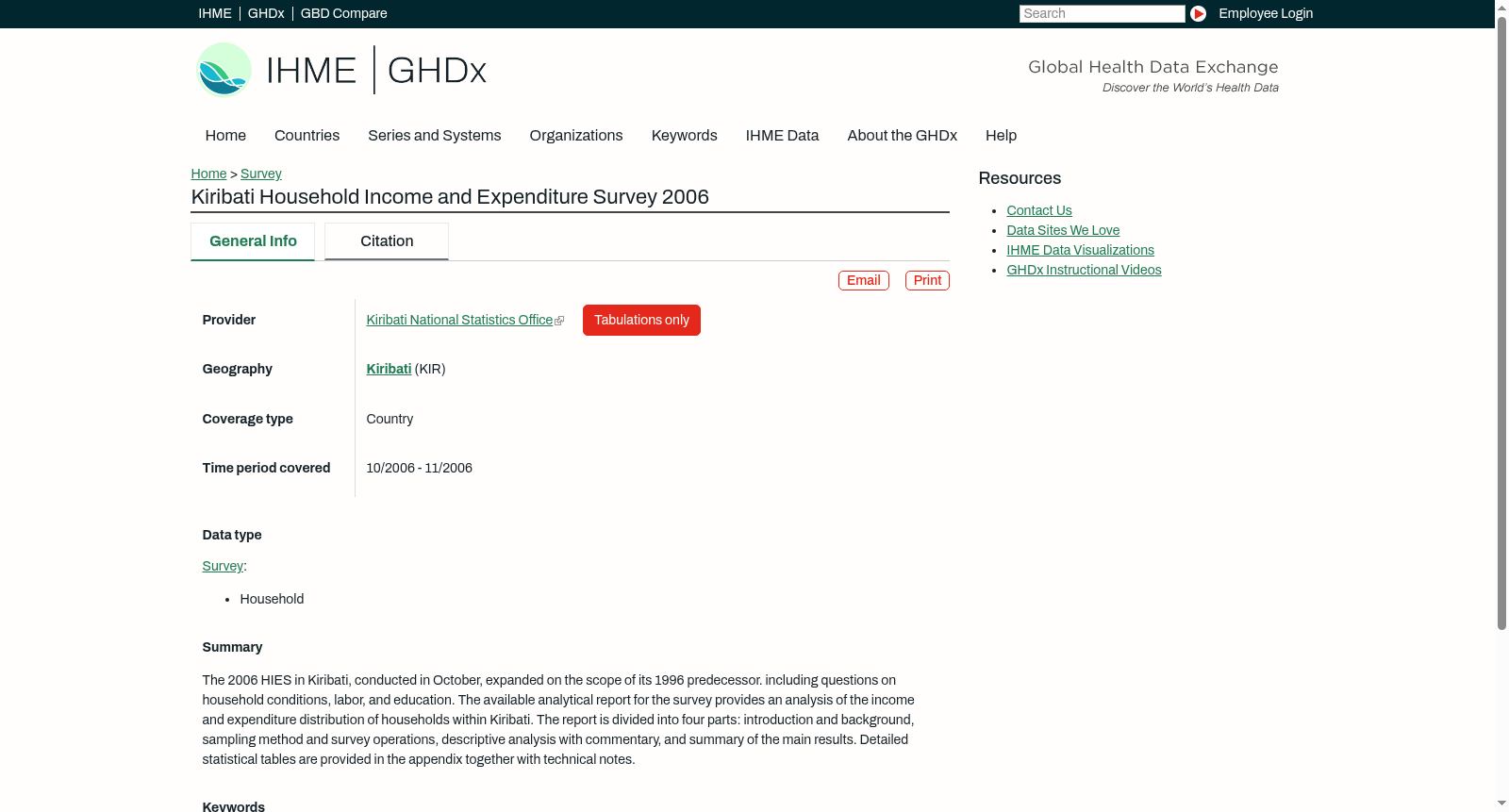Click the red search submit arrow icon

(1198, 13)
